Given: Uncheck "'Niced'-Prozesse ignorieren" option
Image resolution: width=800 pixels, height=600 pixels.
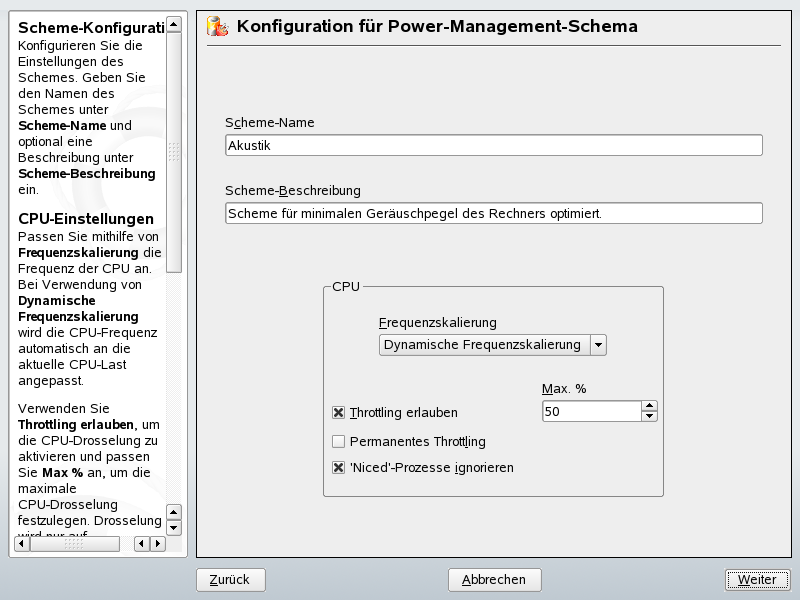Looking at the screenshot, I should [x=338, y=467].
